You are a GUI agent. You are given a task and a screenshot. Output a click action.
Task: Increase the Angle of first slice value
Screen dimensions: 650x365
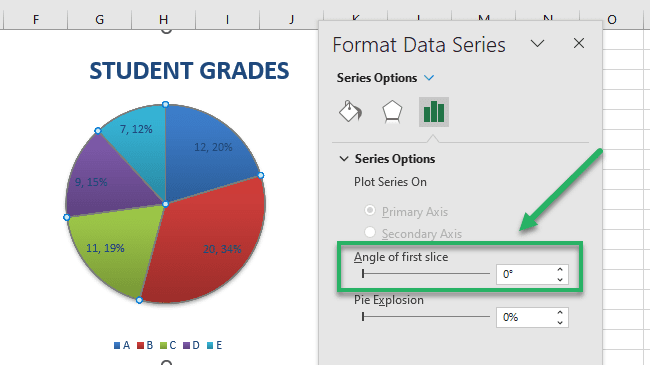point(560,269)
